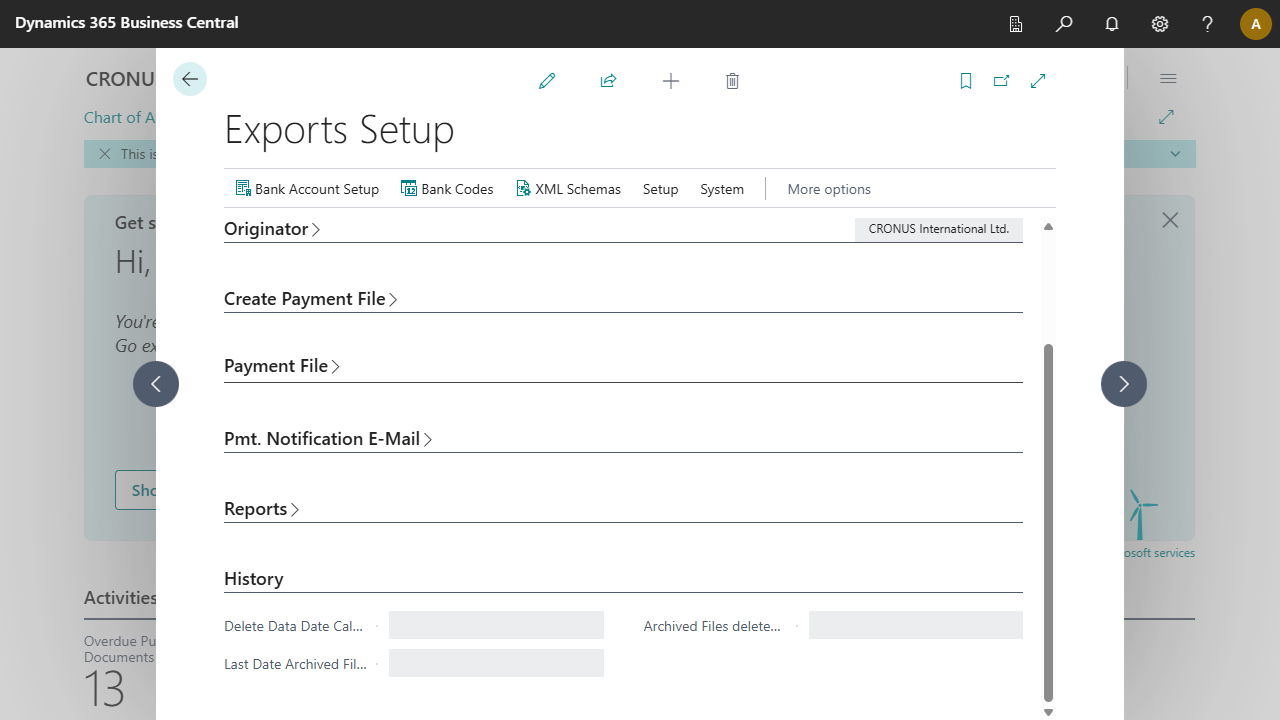1280x720 pixels.
Task: Open the settings gear in top bar
Action: pyautogui.click(x=1160, y=24)
